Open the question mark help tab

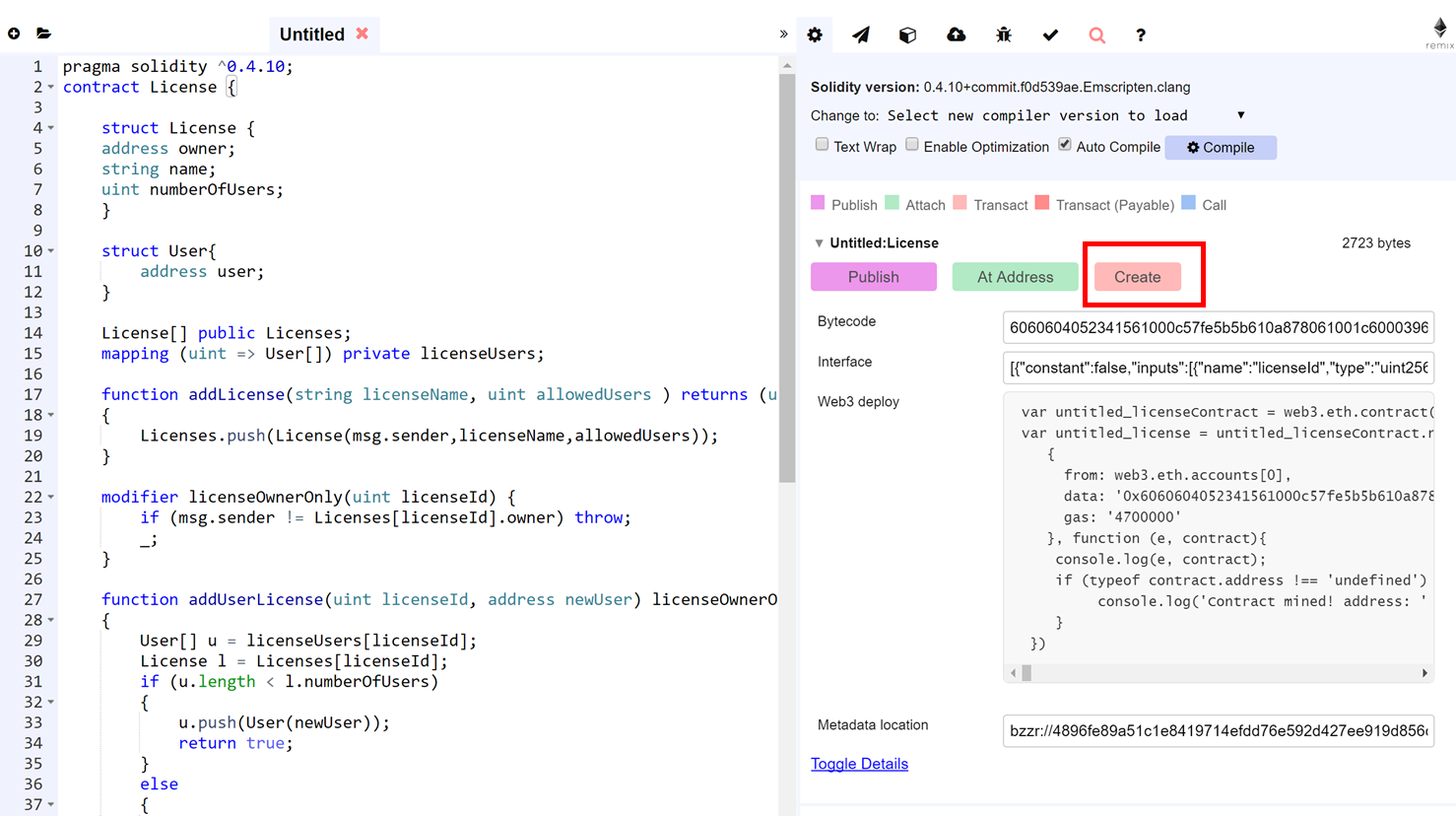coord(1141,34)
